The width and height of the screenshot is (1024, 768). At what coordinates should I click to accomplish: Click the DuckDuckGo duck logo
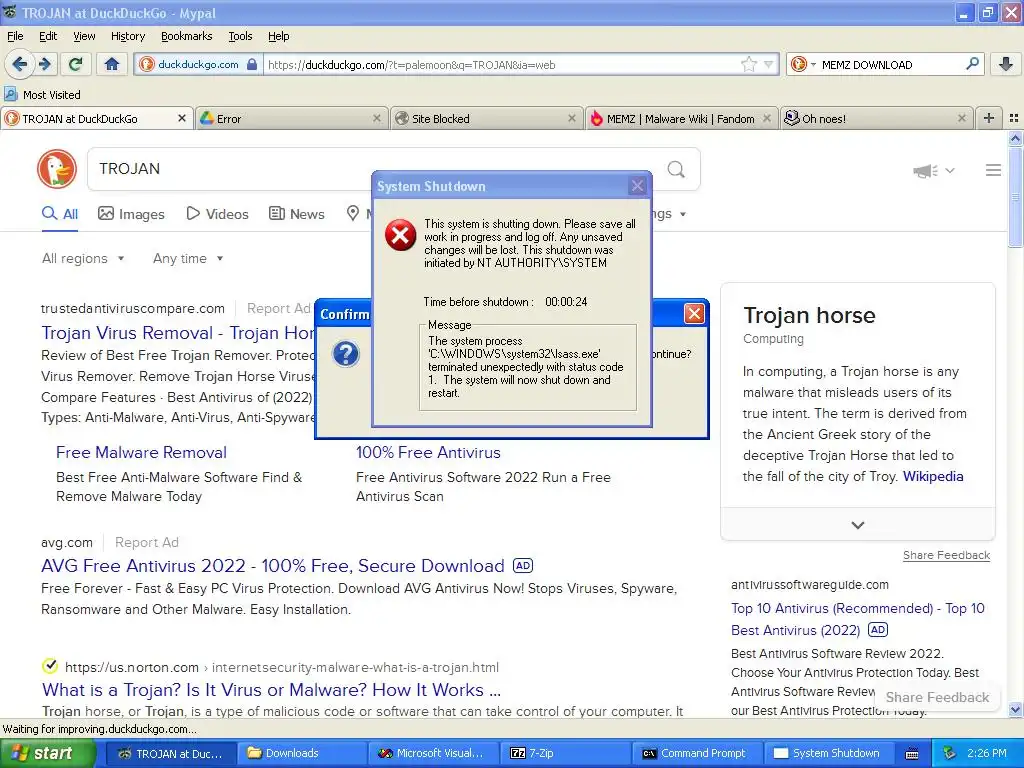click(57, 169)
